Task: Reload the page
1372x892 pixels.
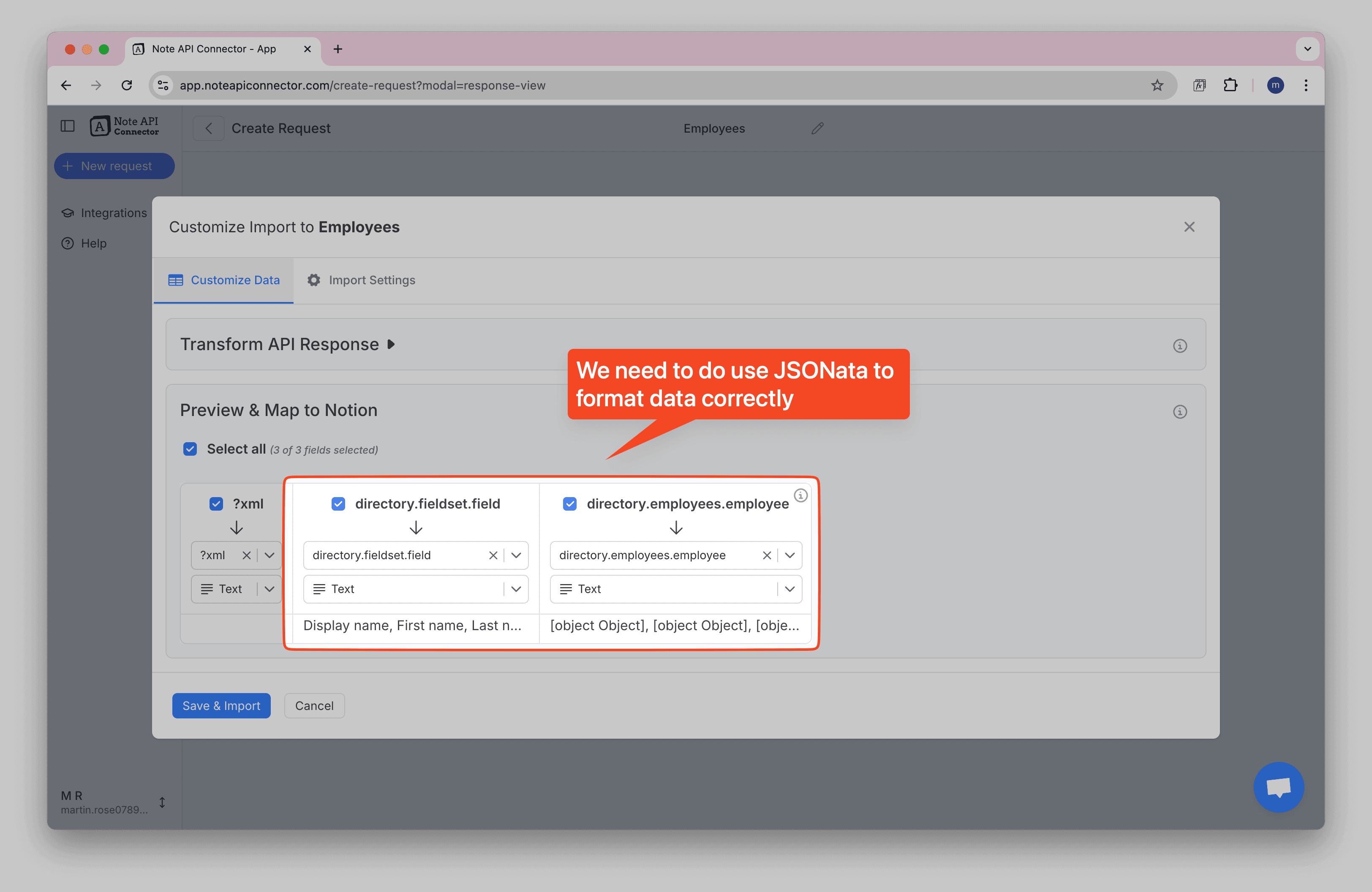Action: (127, 85)
